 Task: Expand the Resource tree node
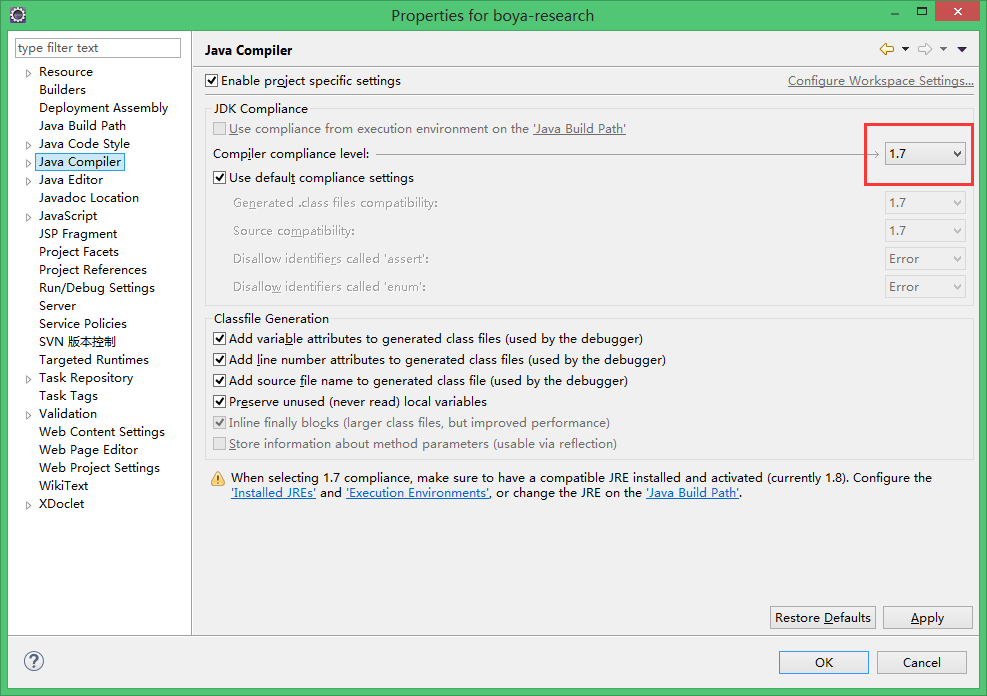click(x=28, y=73)
